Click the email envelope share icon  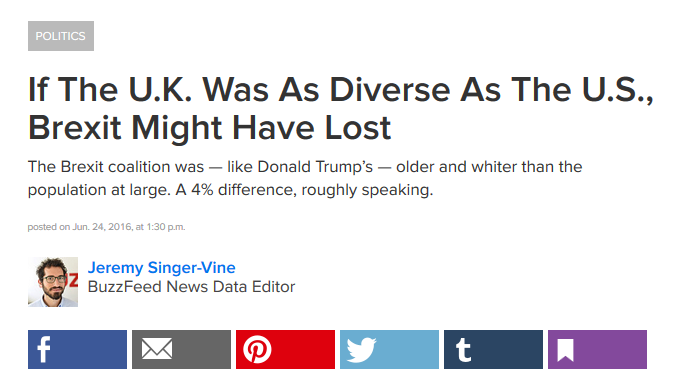(x=182, y=350)
